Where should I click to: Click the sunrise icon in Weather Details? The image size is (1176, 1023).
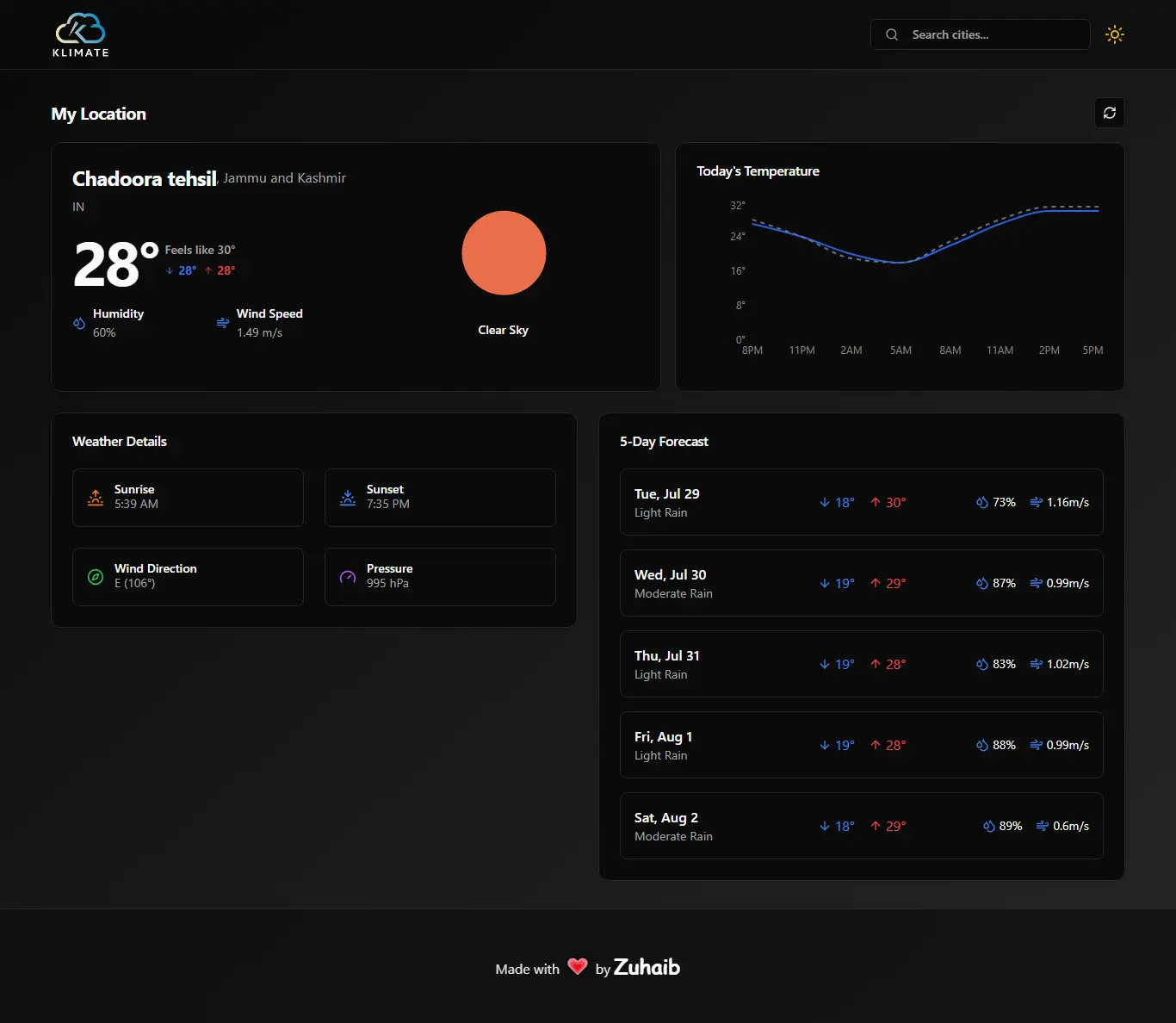tap(96, 498)
